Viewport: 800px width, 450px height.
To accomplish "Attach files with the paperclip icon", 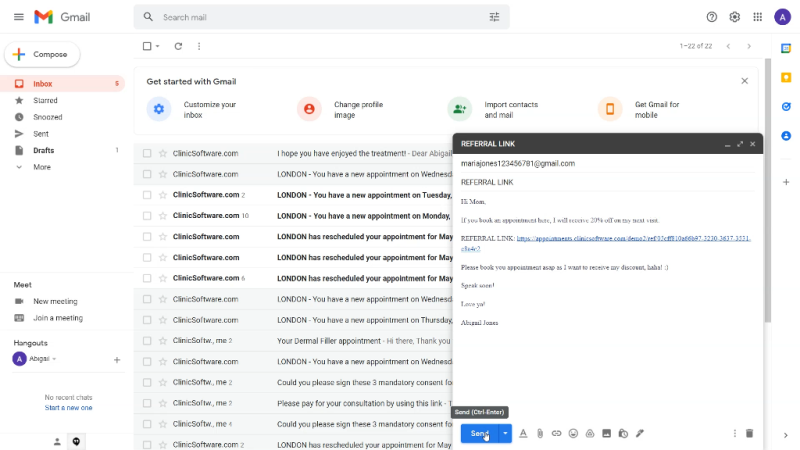I will click(540, 433).
